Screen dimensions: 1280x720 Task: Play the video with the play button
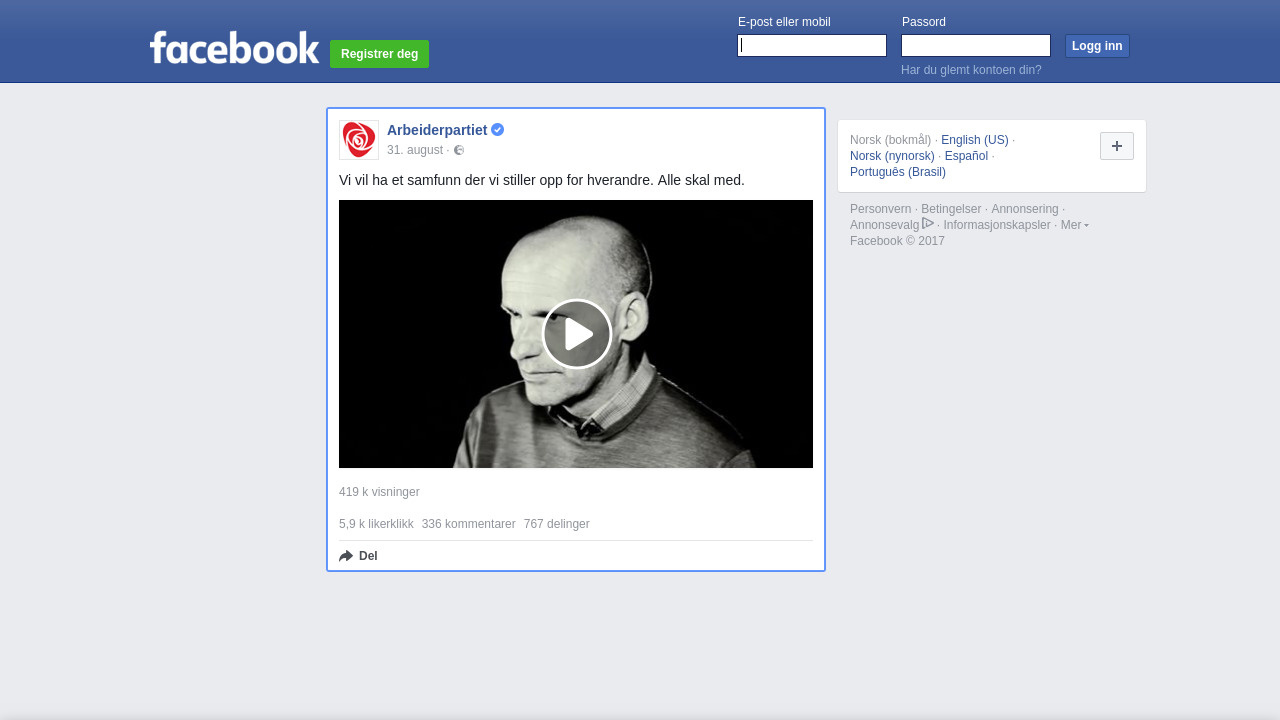tap(577, 334)
